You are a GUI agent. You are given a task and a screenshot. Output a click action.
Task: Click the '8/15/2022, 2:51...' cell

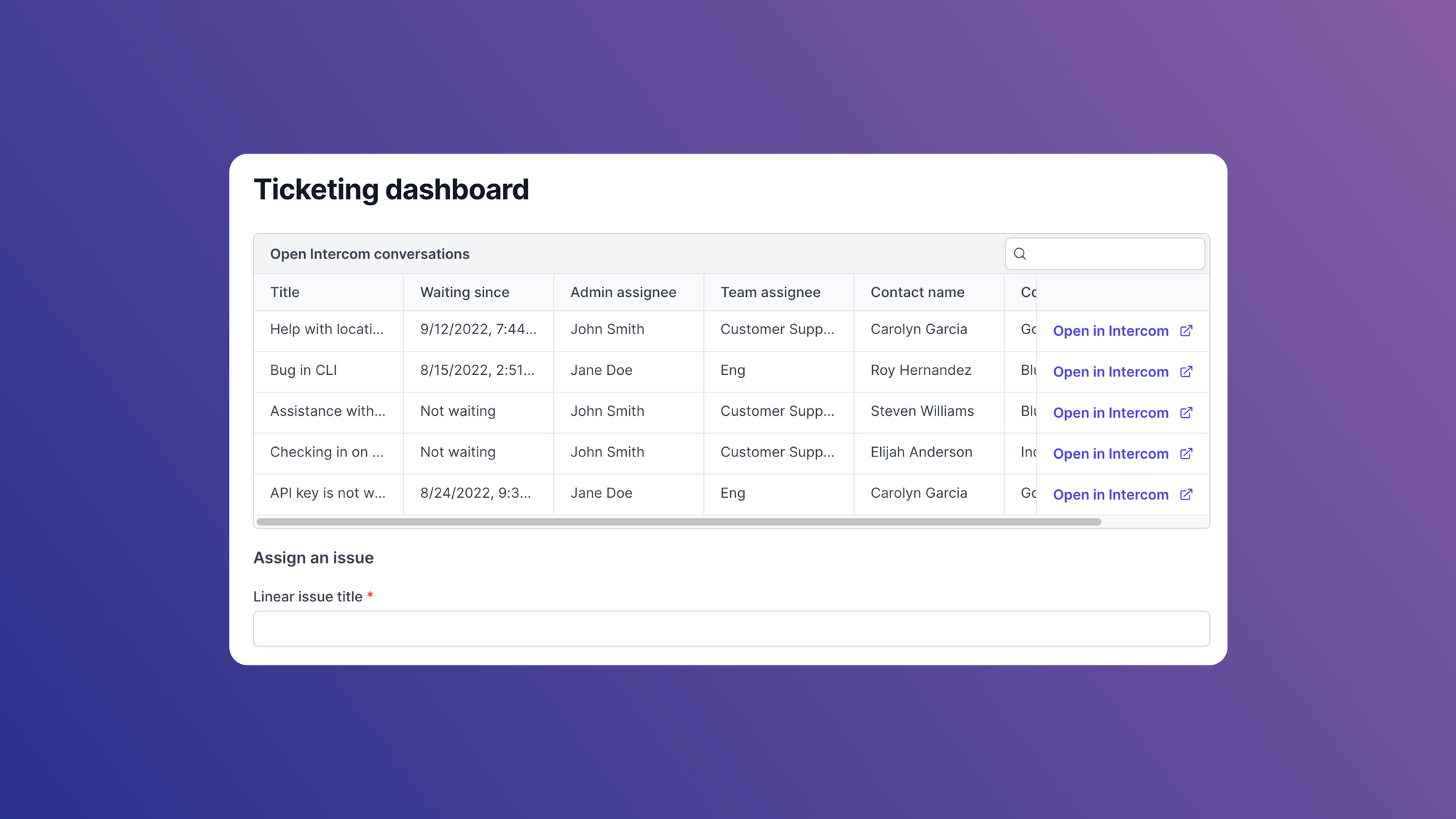click(x=478, y=371)
